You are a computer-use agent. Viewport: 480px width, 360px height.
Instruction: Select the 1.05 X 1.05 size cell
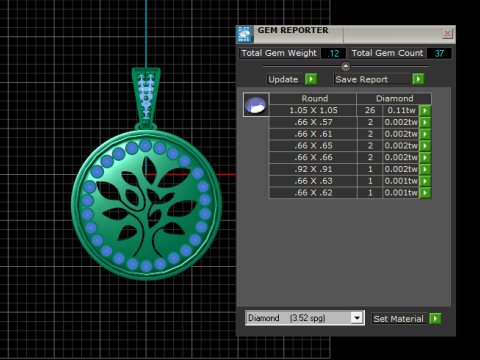[x=313, y=110]
